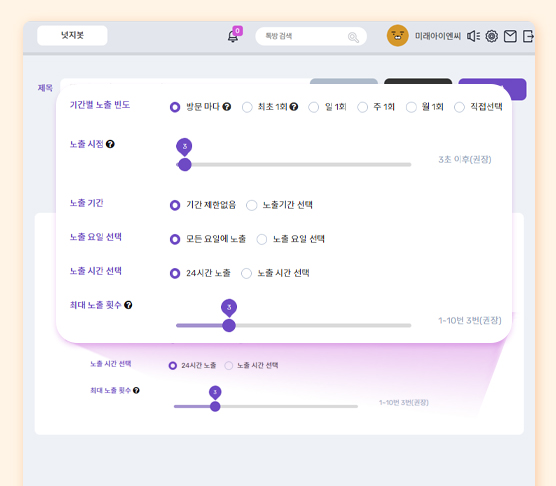This screenshot has width=556, height=486.
Task: Open the mail envelope icon
Action: tap(510, 36)
